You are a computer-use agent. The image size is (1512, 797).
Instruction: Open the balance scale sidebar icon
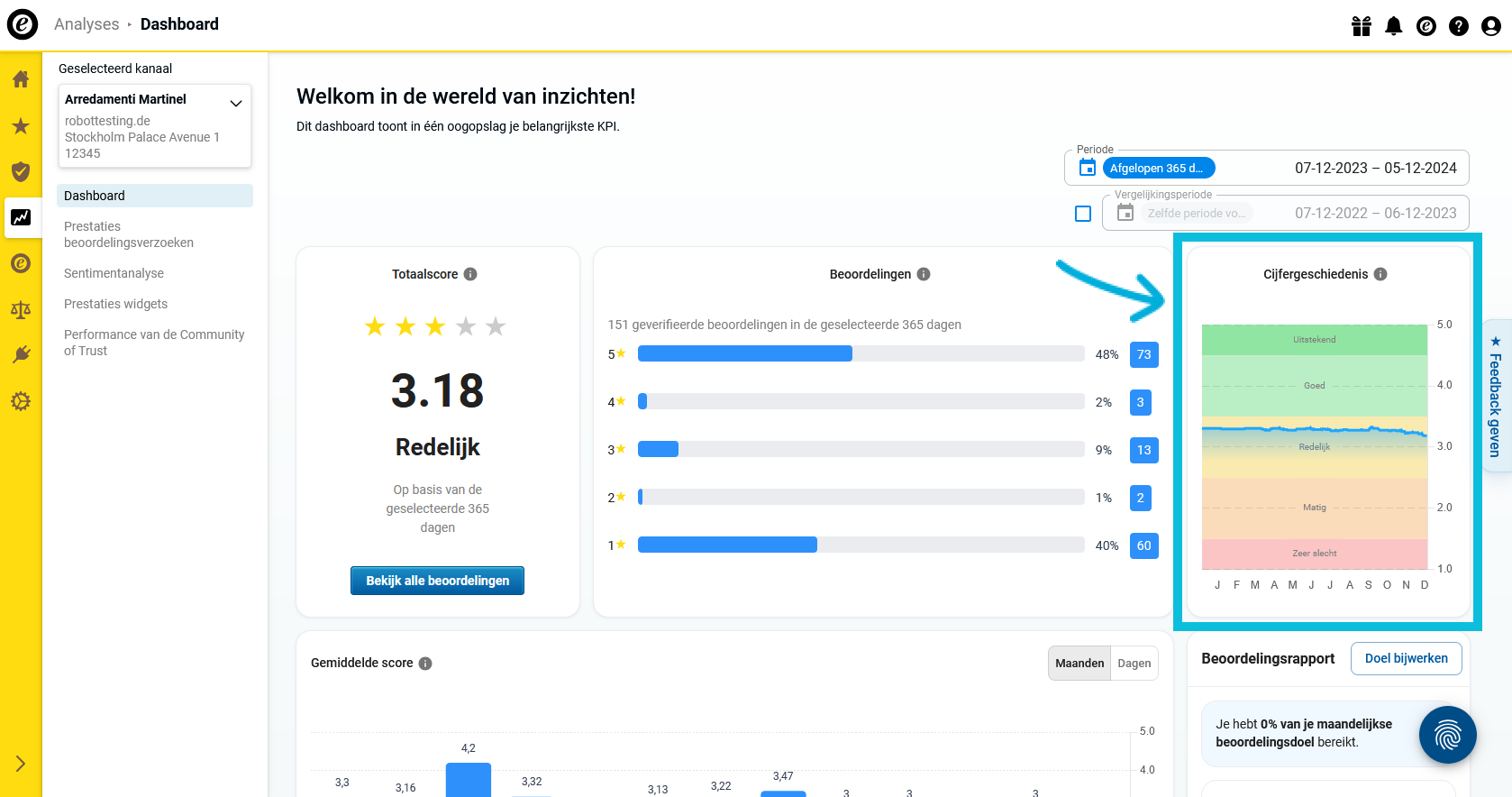[21, 310]
